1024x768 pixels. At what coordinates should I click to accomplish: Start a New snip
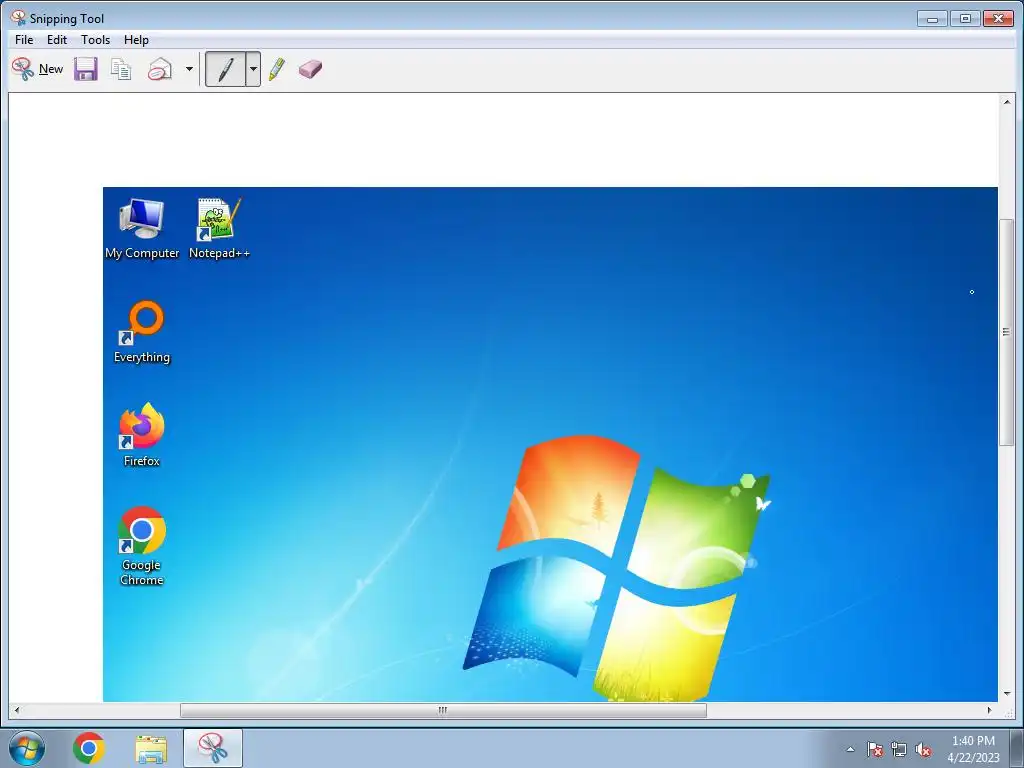[37, 69]
